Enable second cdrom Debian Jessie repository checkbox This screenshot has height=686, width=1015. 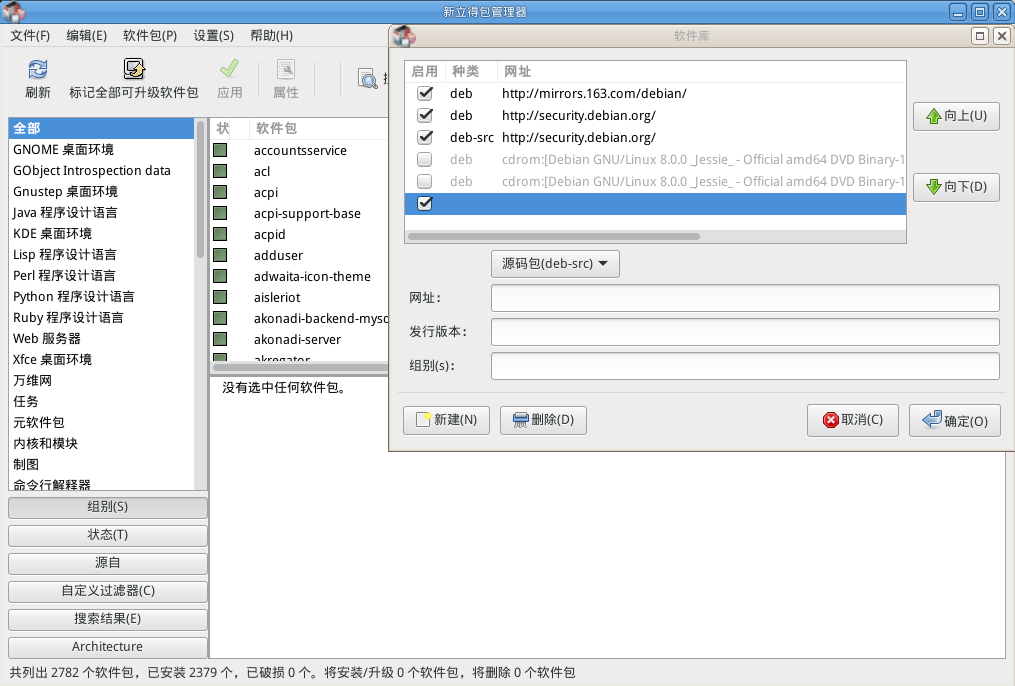(x=425, y=181)
